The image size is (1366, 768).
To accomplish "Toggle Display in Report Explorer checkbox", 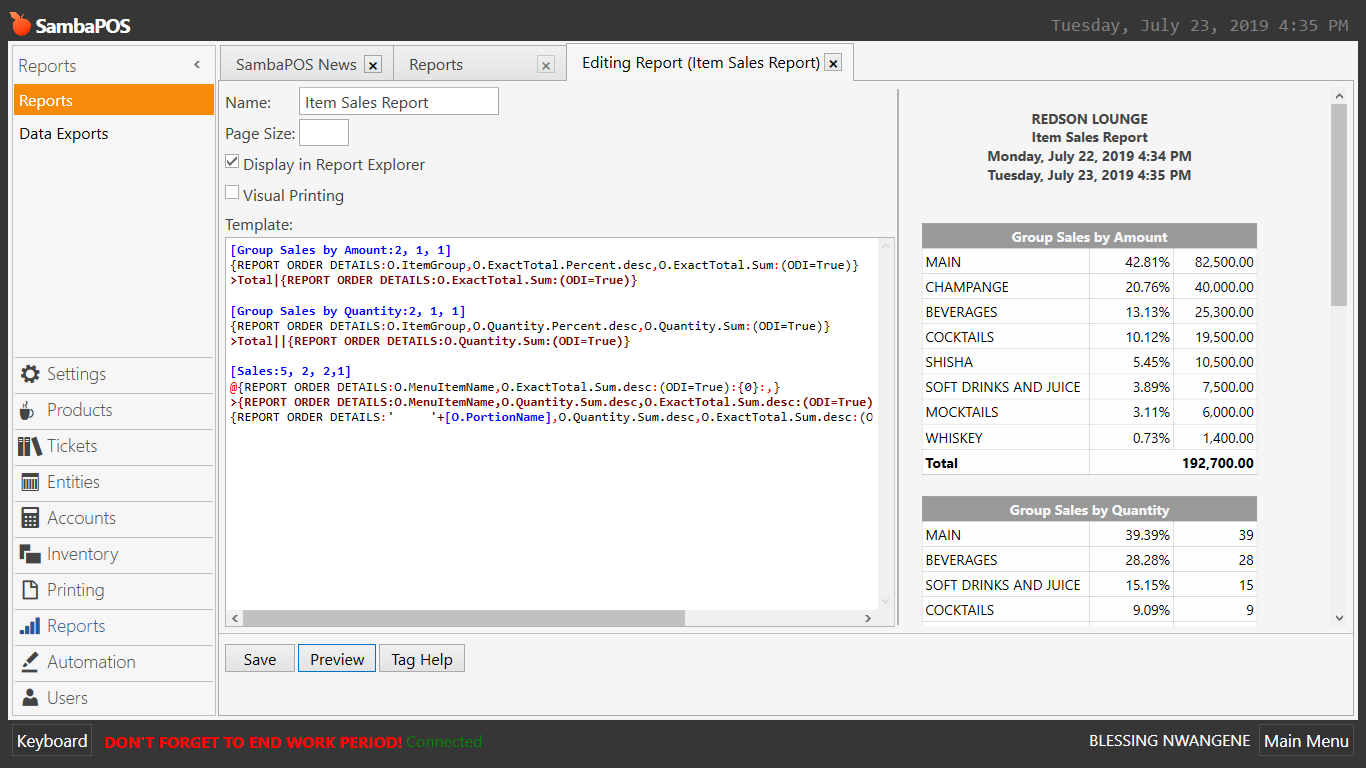I will [x=232, y=162].
